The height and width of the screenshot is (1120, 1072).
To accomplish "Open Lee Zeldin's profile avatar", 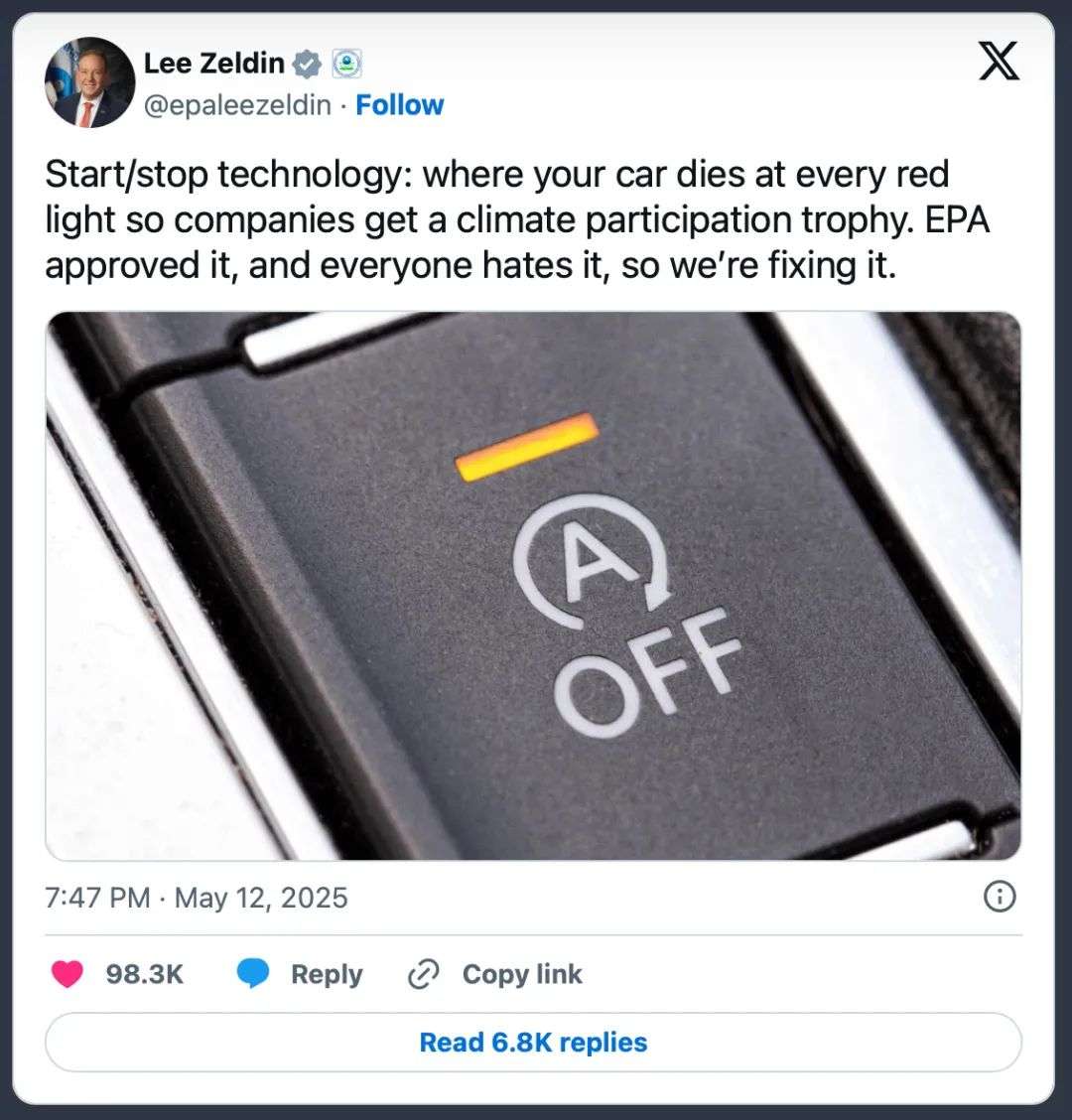I will 89,83.
